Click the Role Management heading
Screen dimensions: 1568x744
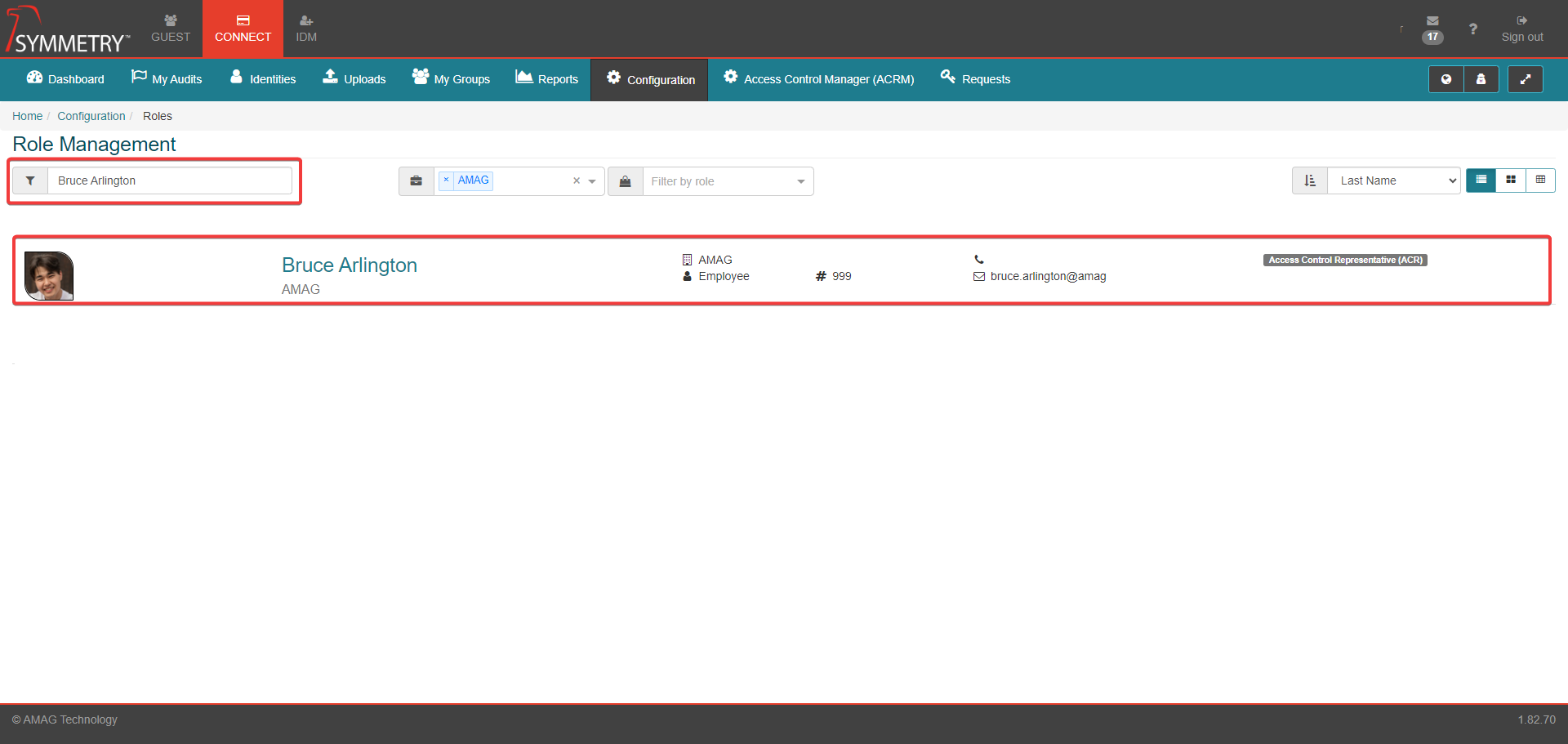(x=94, y=145)
